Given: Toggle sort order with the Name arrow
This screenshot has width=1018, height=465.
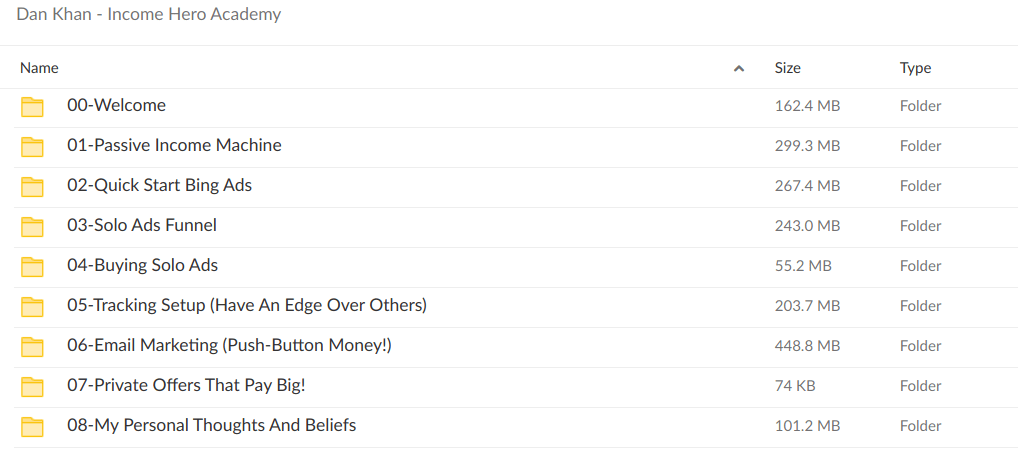Looking at the screenshot, I should tap(739, 69).
